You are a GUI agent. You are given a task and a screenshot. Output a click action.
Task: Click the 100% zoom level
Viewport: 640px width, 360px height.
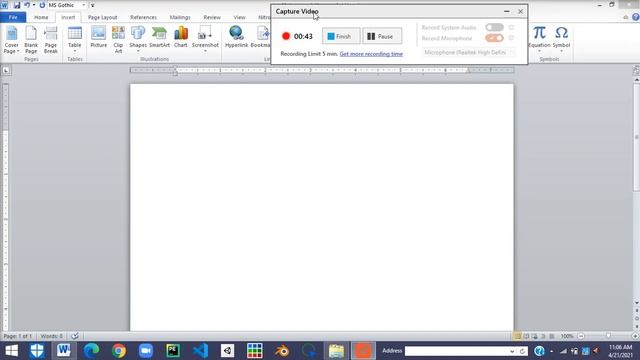(567, 336)
